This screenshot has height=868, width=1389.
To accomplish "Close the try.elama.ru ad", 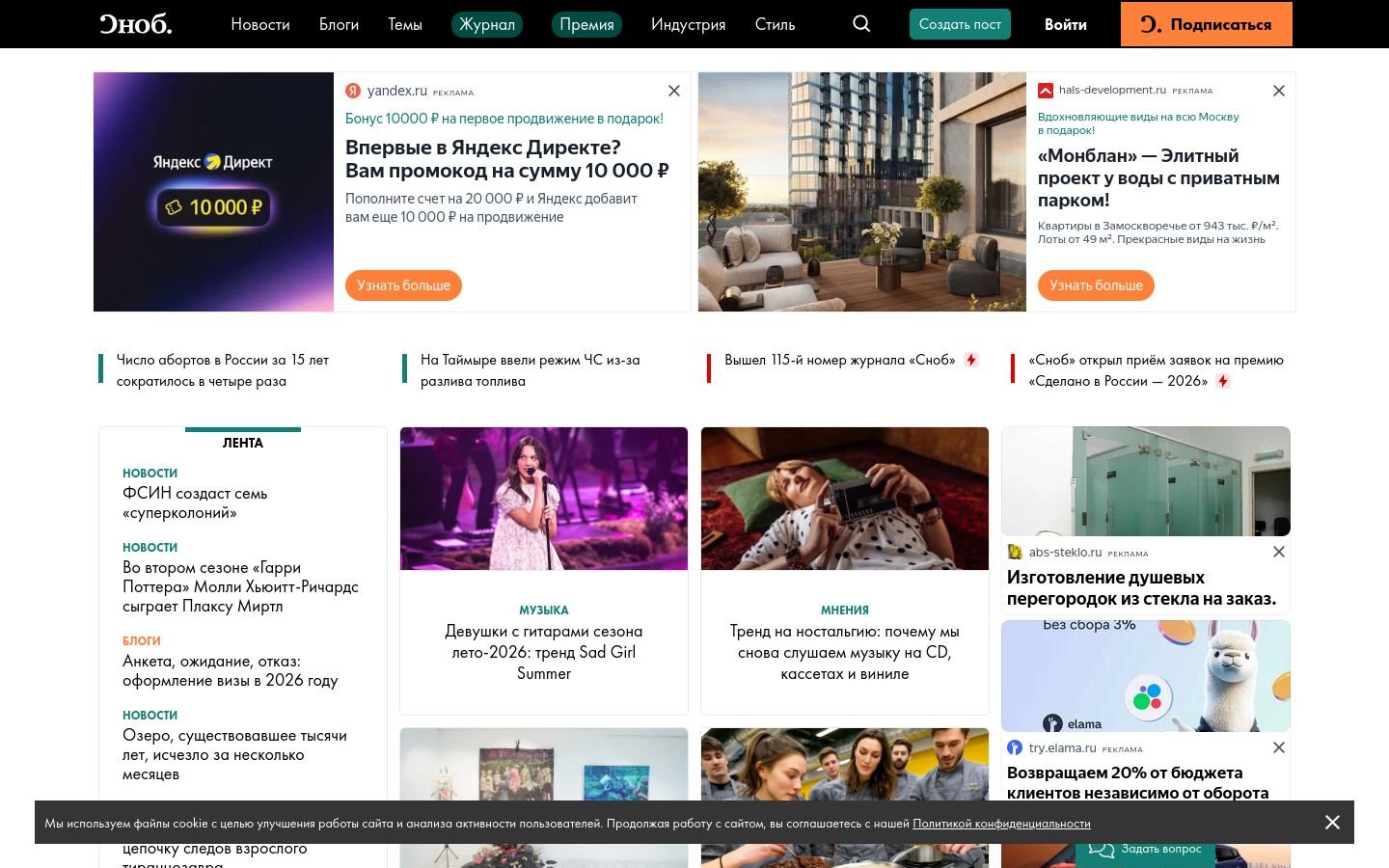I will coord(1279,747).
